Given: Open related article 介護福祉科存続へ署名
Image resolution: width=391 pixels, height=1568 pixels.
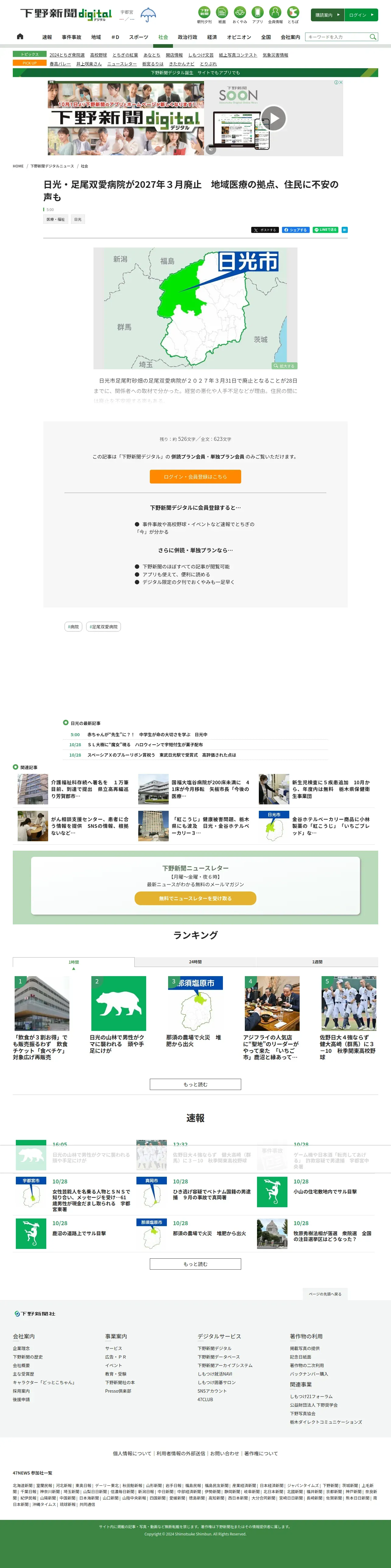Looking at the screenshot, I should click(x=90, y=789).
